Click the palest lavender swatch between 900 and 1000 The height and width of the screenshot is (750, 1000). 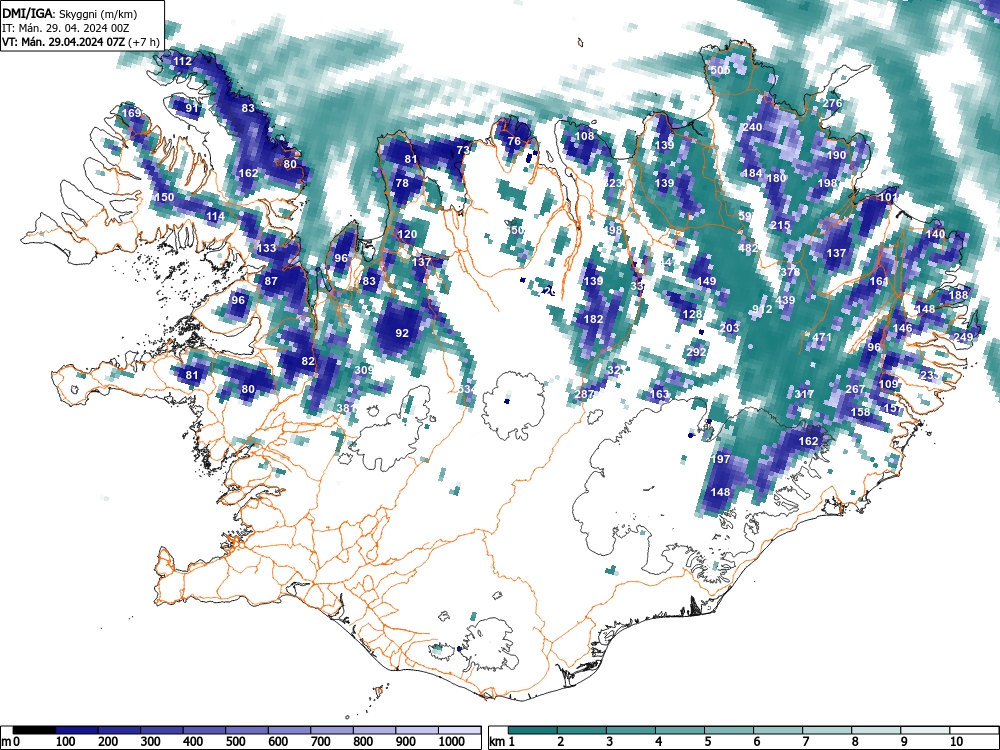click(417, 730)
